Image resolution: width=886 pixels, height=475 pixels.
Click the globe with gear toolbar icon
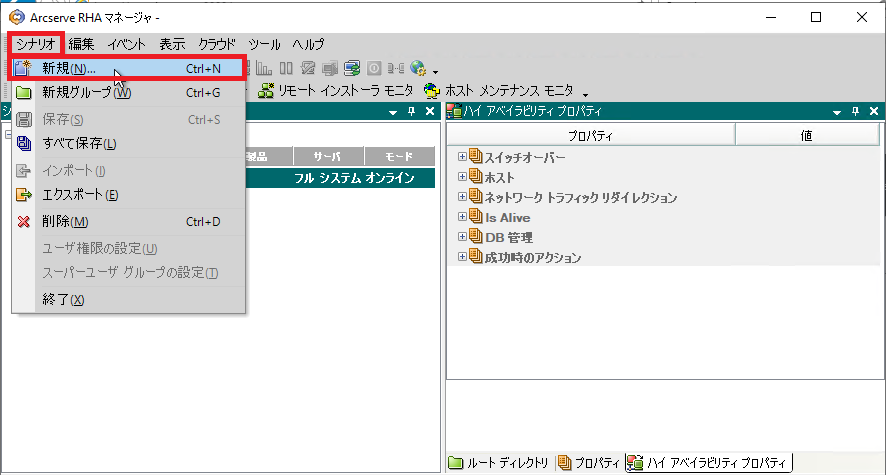click(418, 68)
